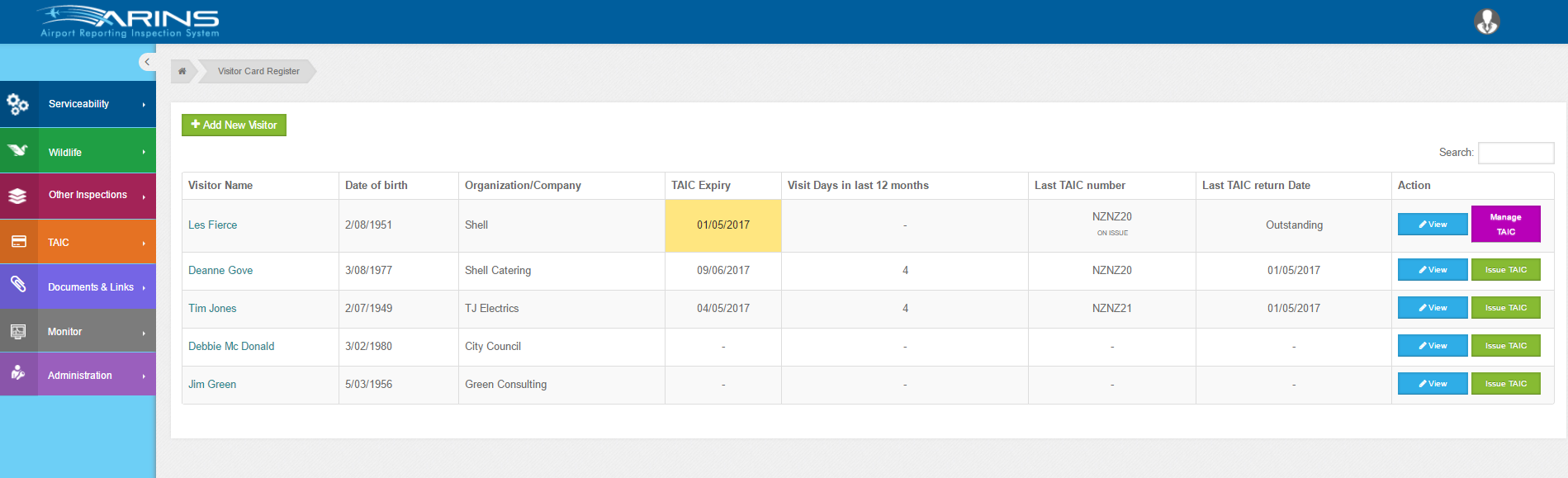
Task: Click the Add New Visitor button
Action: (x=234, y=125)
